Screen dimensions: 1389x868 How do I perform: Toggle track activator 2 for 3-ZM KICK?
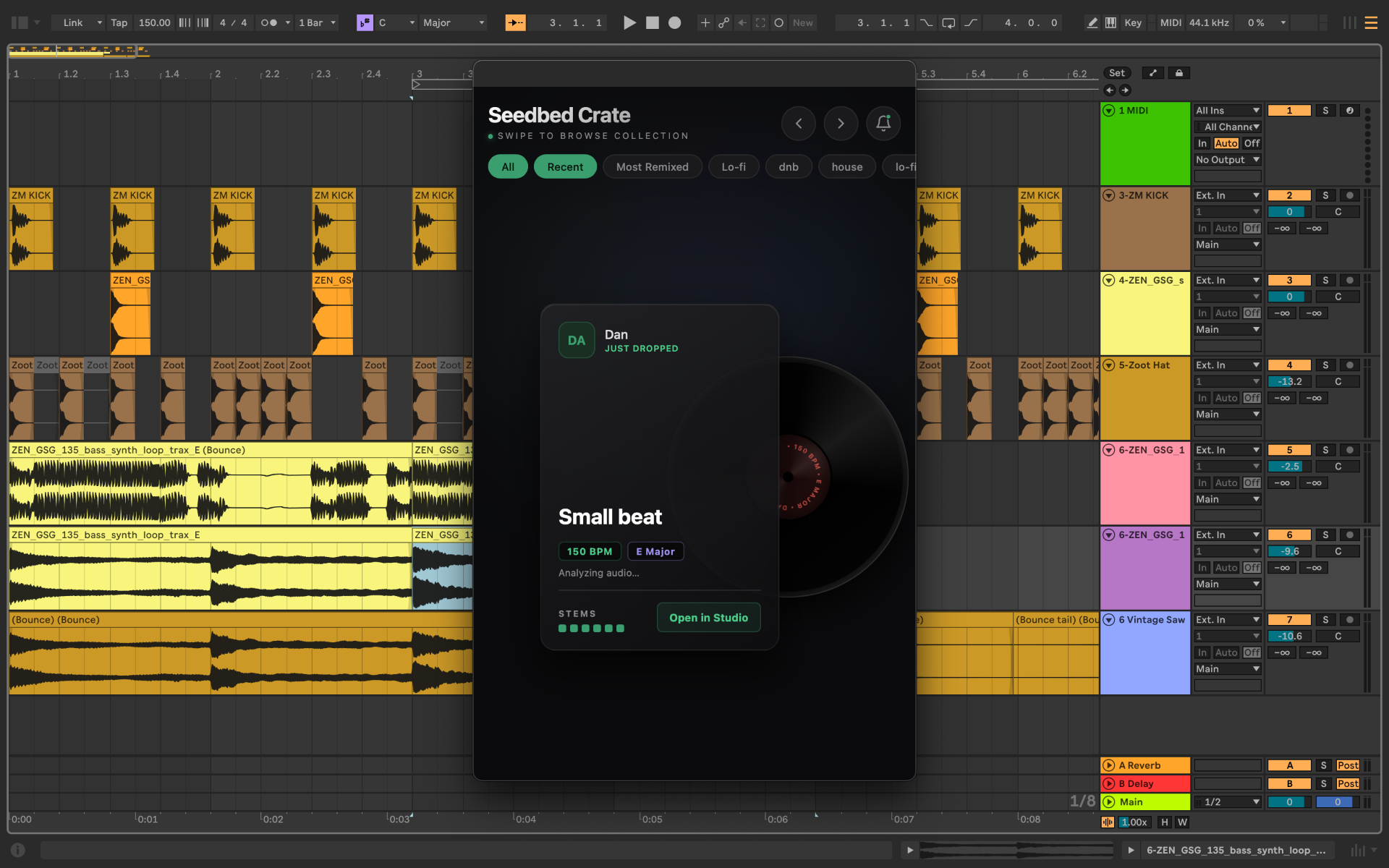[x=1289, y=195]
